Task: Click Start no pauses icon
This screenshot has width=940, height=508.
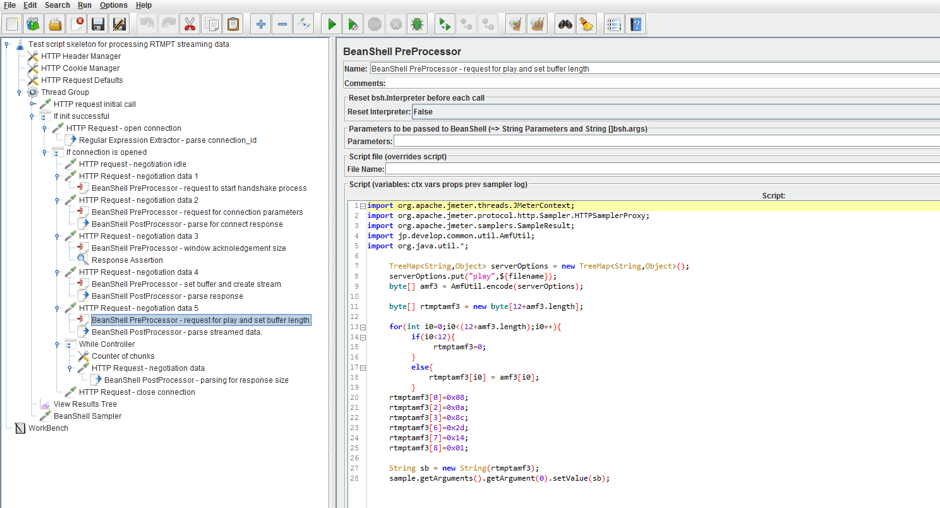Action: click(352, 25)
